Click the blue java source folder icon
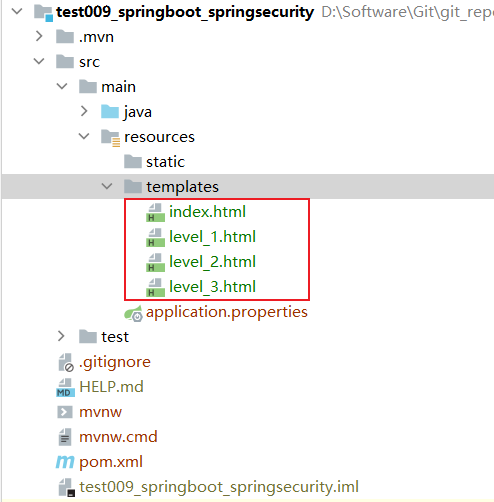 [x=110, y=112]
